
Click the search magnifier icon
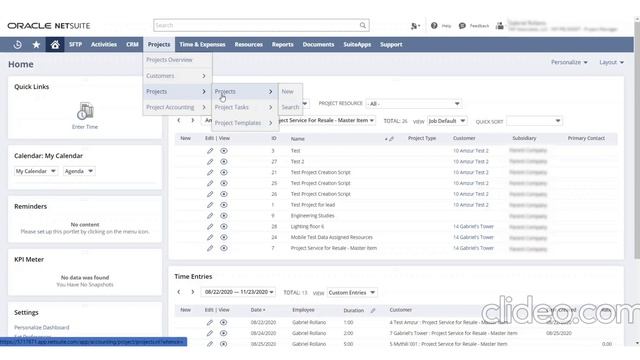362,25
